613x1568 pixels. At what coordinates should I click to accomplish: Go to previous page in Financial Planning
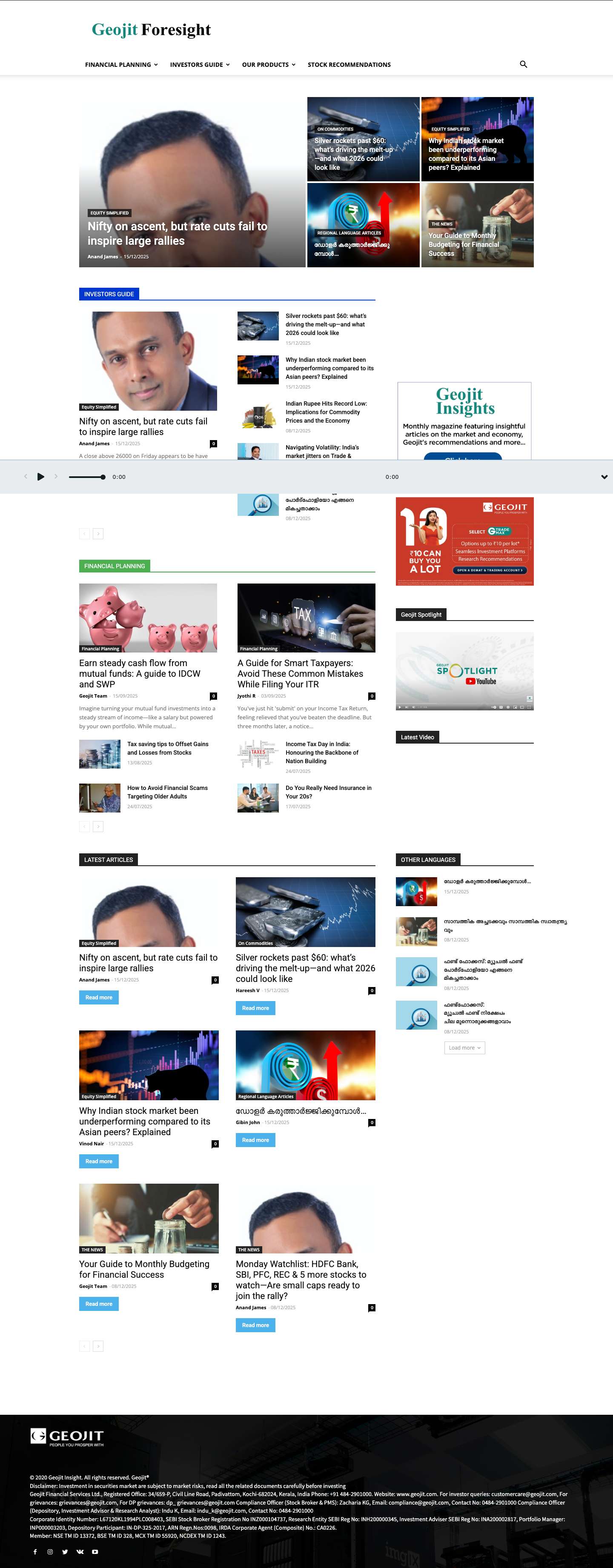pyautogui.click(x=85, y=827)
